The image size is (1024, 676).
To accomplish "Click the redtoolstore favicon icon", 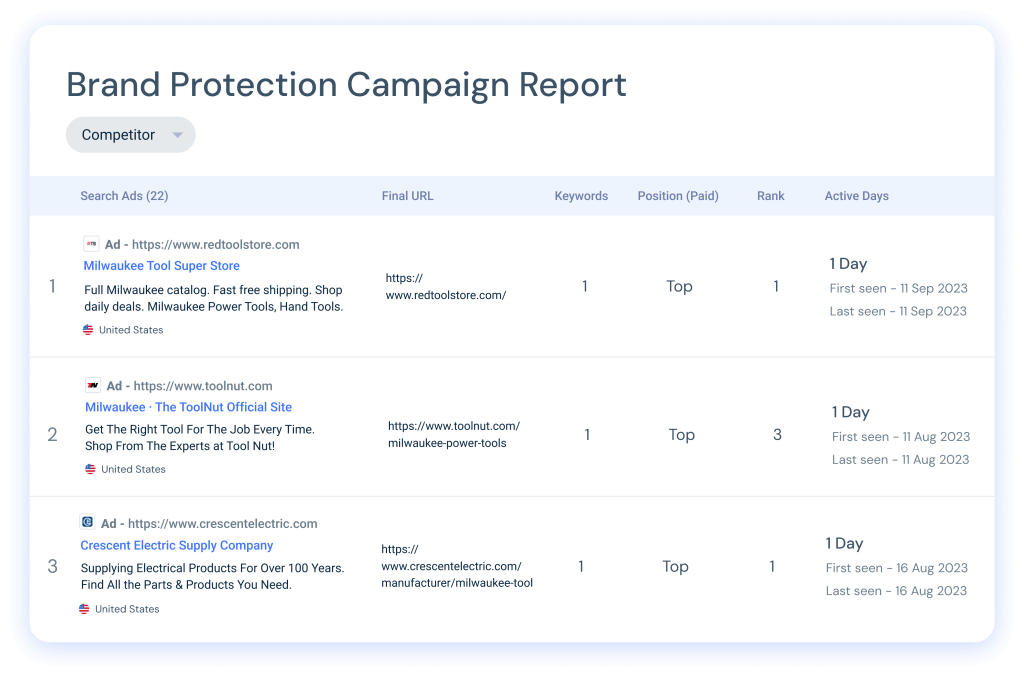I will (91, 244).
